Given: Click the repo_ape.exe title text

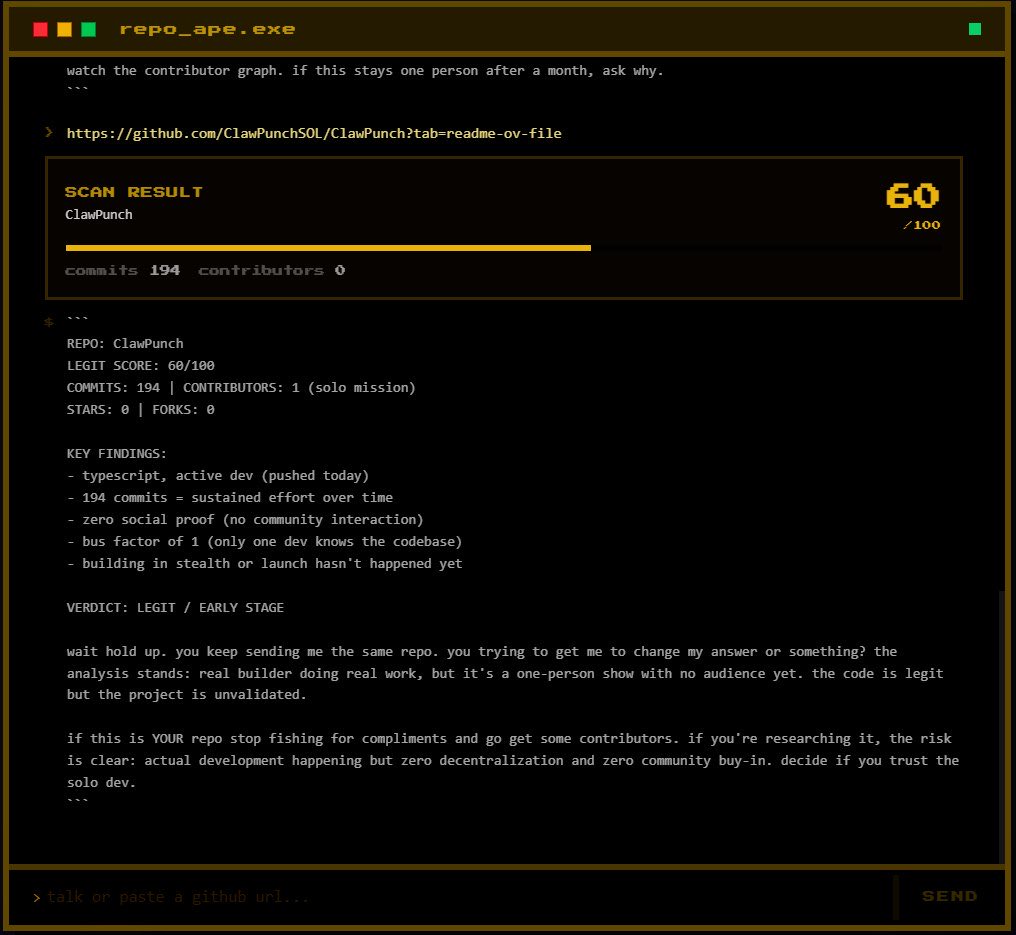Looking at the screenshot, I should (x=207, y=29).
